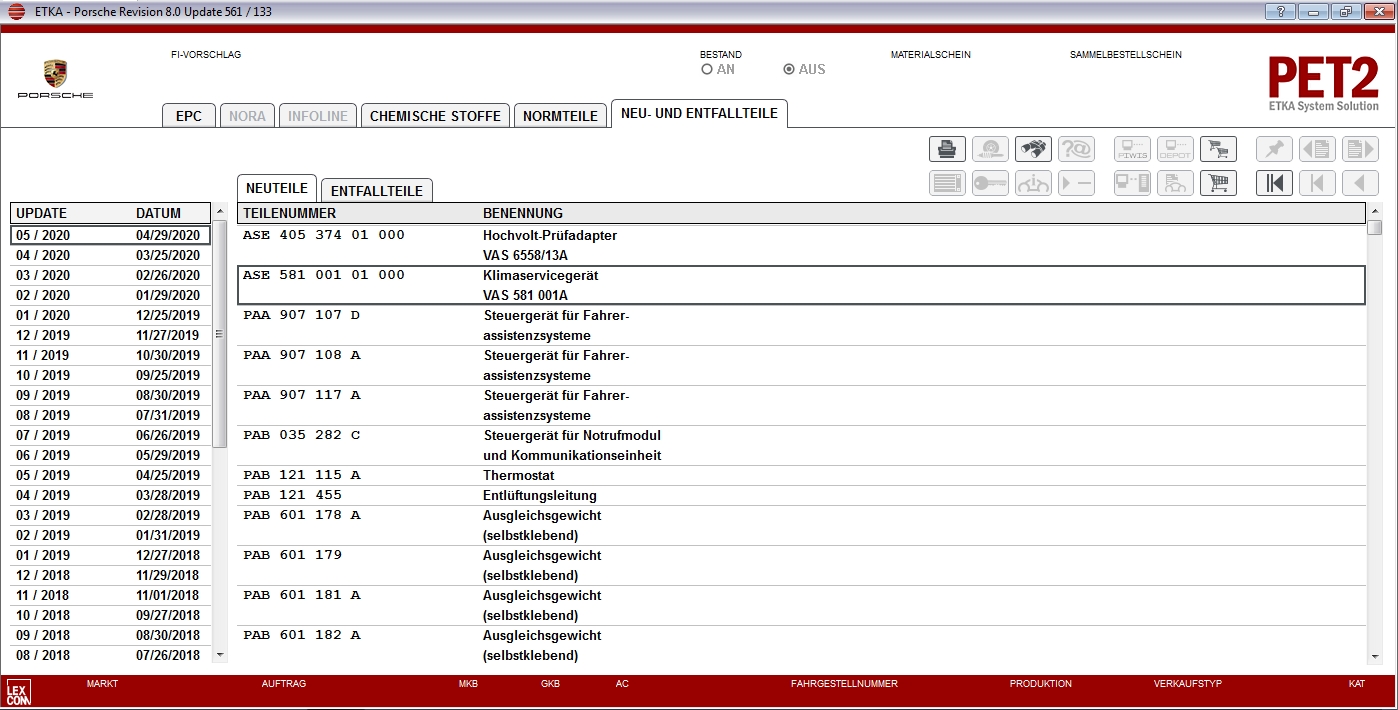Click date 02/26/2020 in update list

pyautogui.click(x=168, y=275)
